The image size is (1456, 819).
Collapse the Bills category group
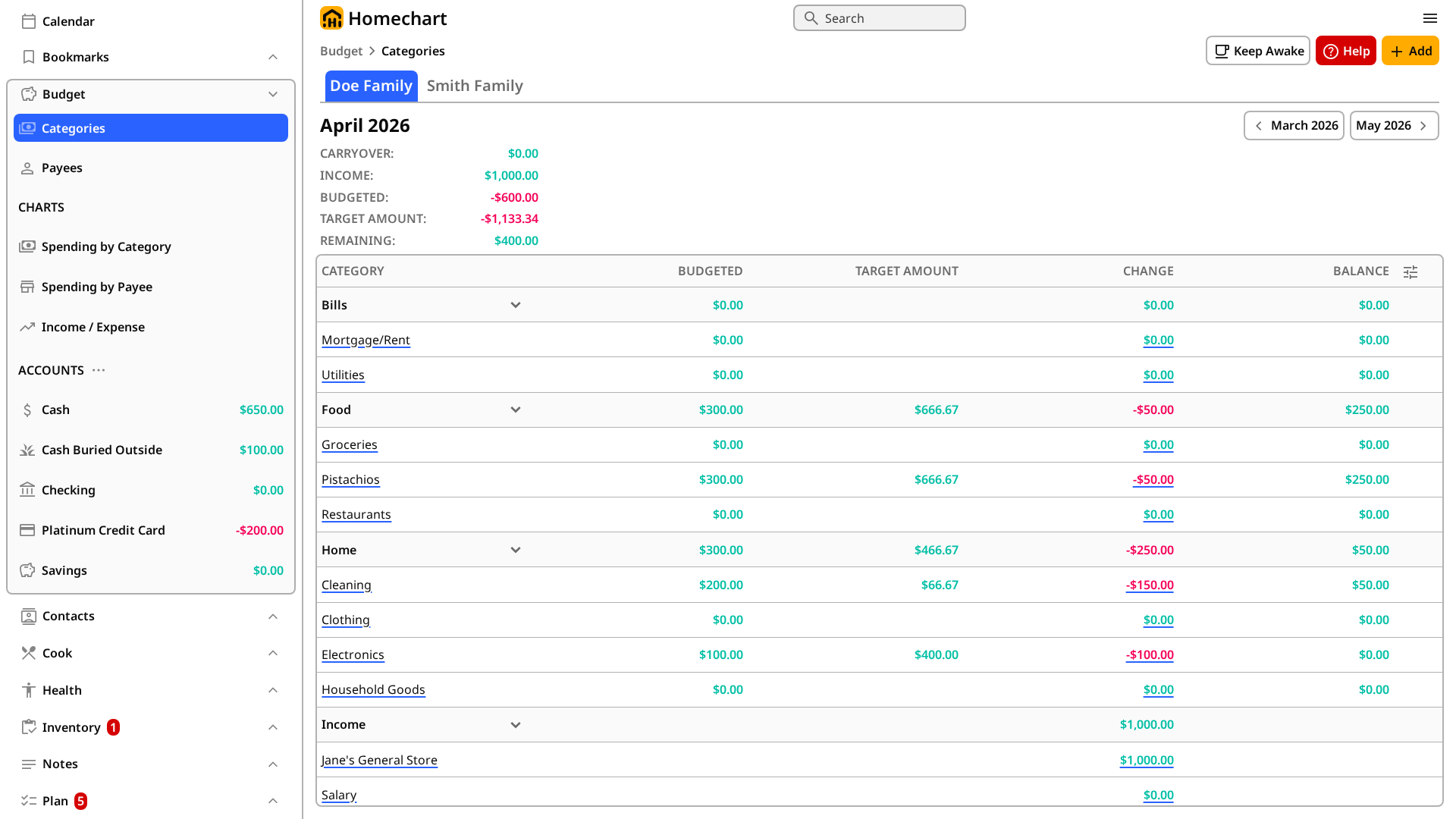pos(515,305)
